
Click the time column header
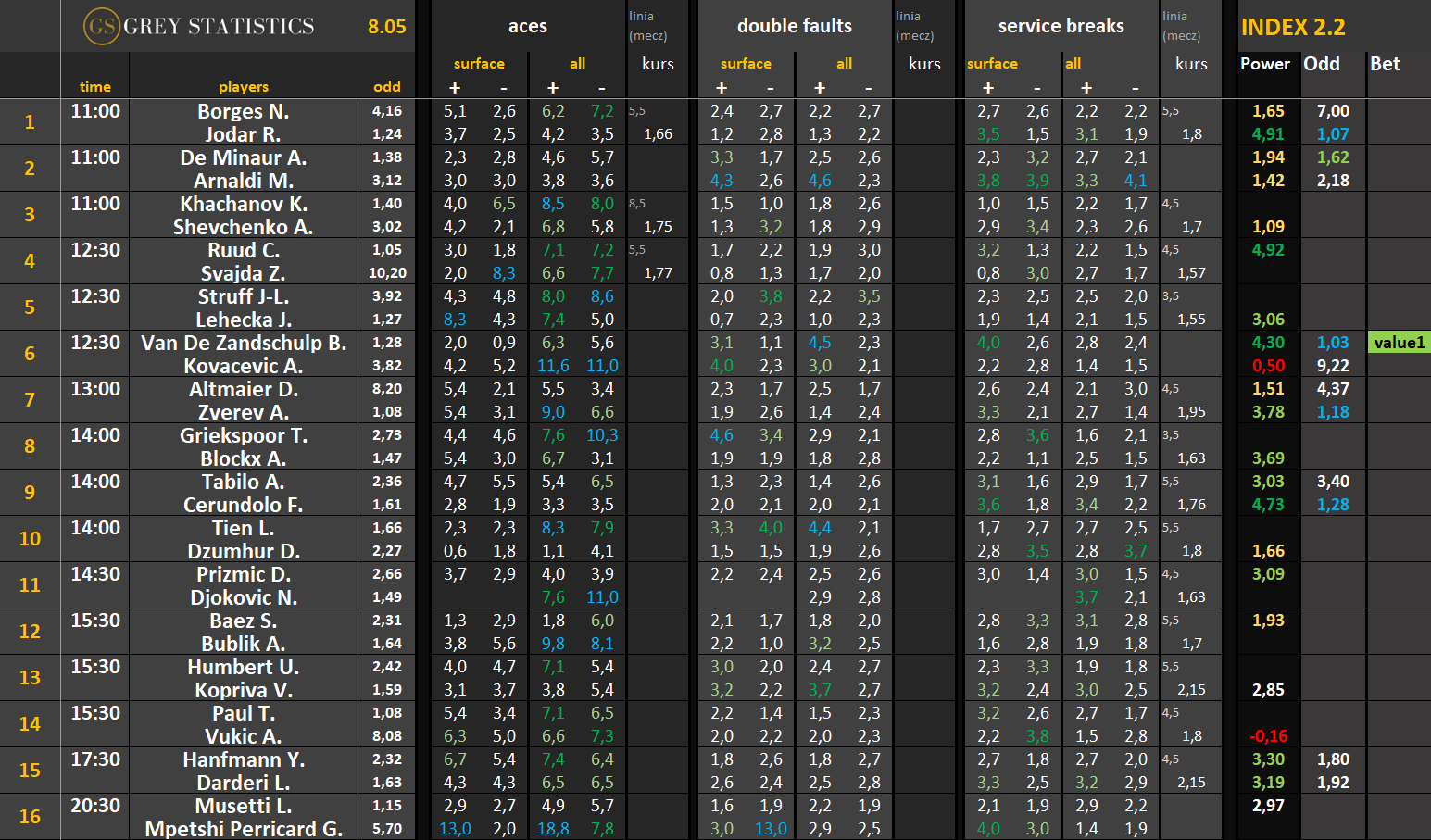tap(95, 87)
